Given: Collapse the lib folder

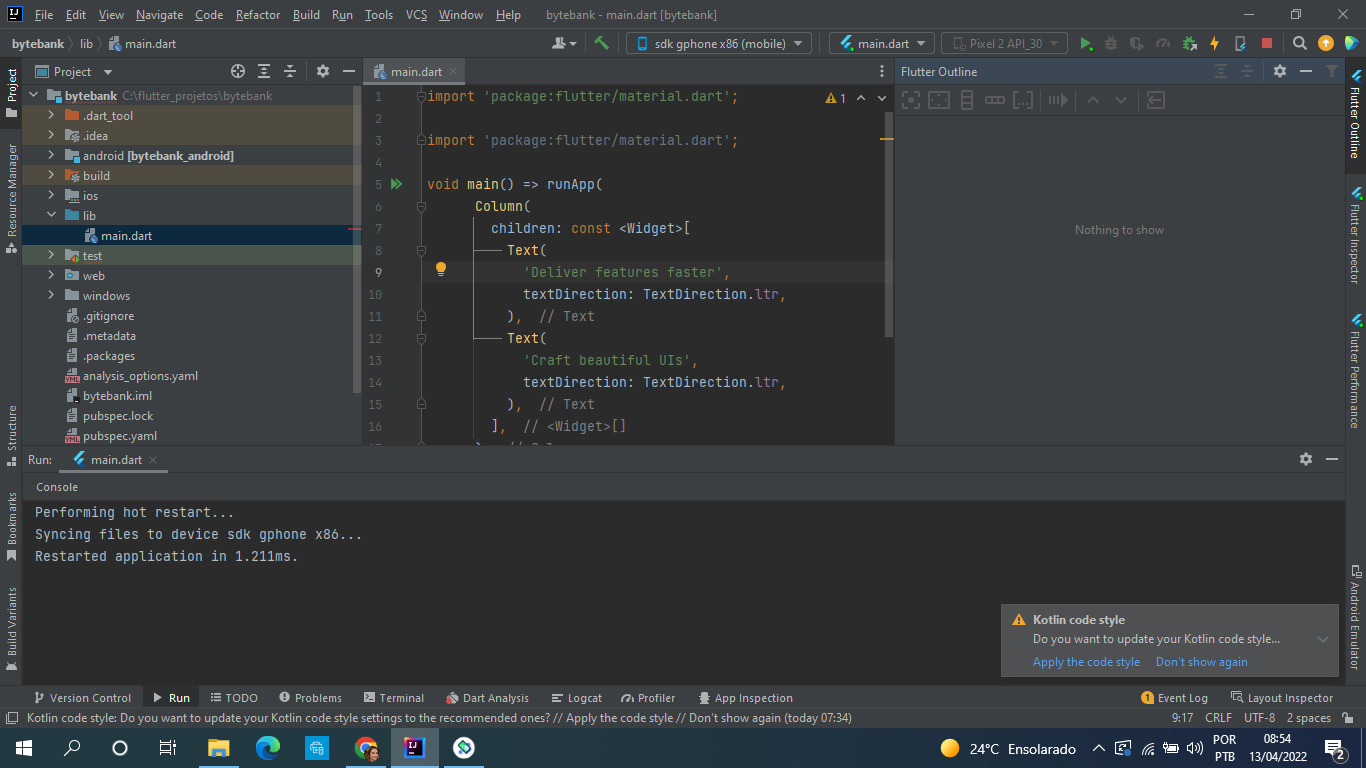Looking at the screenshot, I should (x=51, y=216).
